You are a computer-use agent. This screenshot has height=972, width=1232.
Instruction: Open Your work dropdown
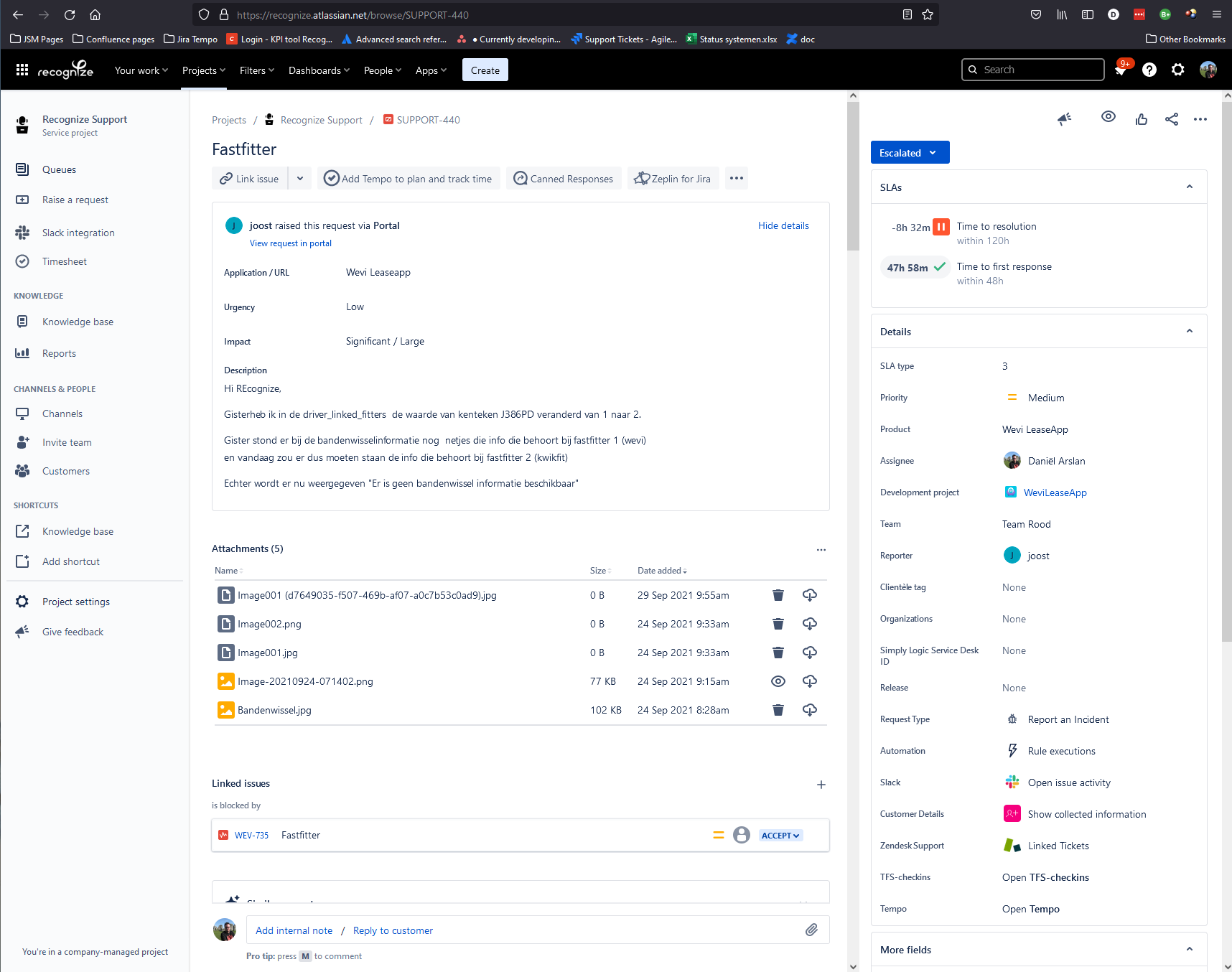[x=141, y=70]
